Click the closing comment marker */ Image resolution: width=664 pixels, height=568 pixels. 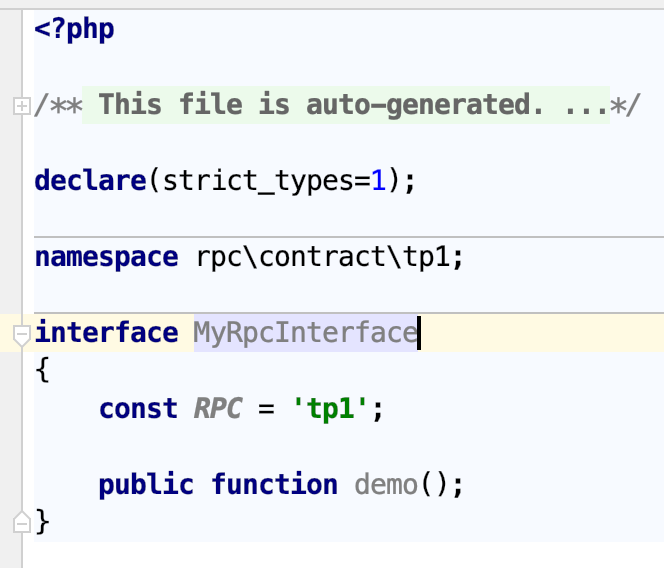(x=625, y=105)
